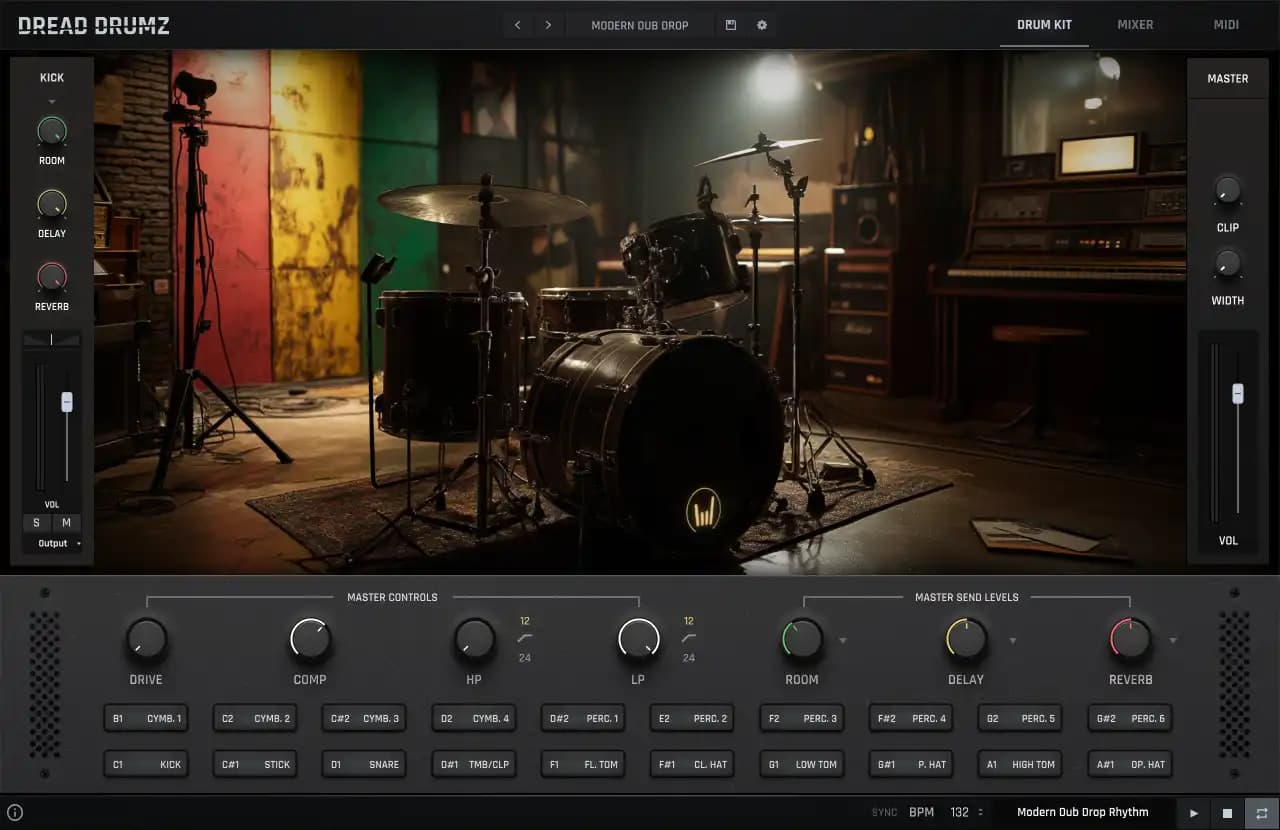The image size is (1280, 830).
Task: Click the Kick channel volume fader
Action: pyautogui.click(x=67, y=402)
